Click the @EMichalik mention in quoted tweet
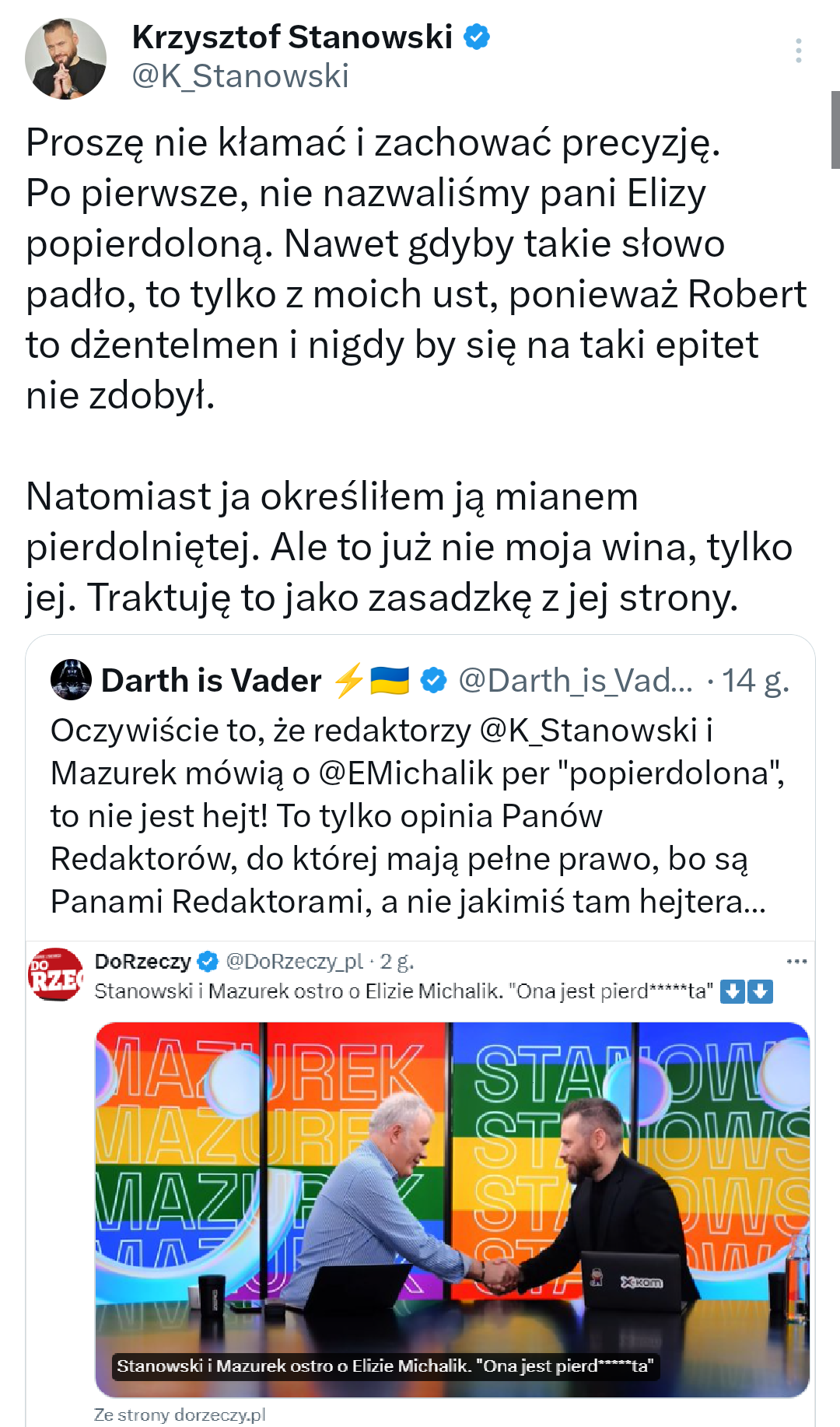840x1427 pixels. (x=406, y=773)
